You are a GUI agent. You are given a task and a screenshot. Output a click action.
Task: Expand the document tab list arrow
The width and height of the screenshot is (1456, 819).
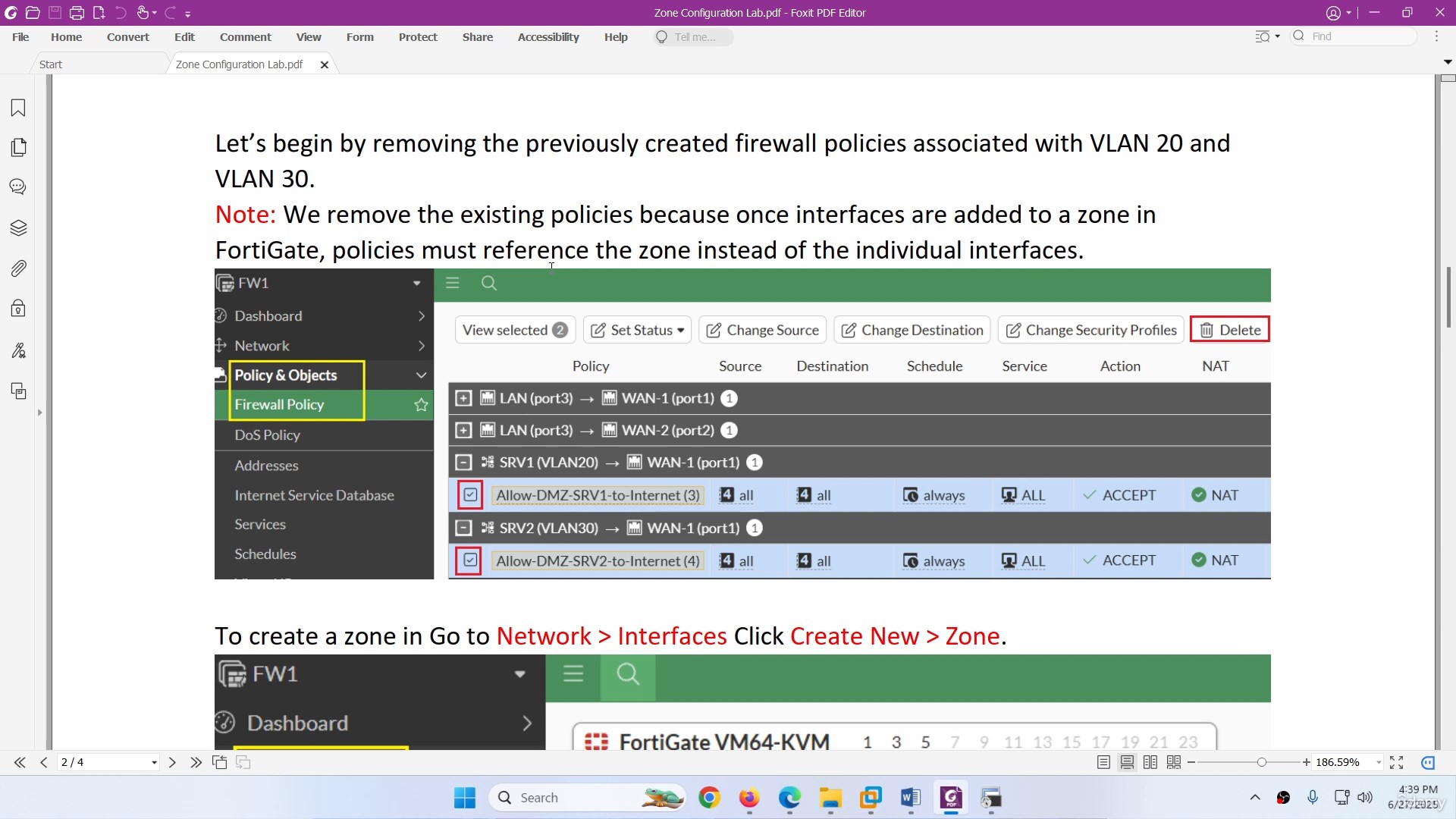1447,62
